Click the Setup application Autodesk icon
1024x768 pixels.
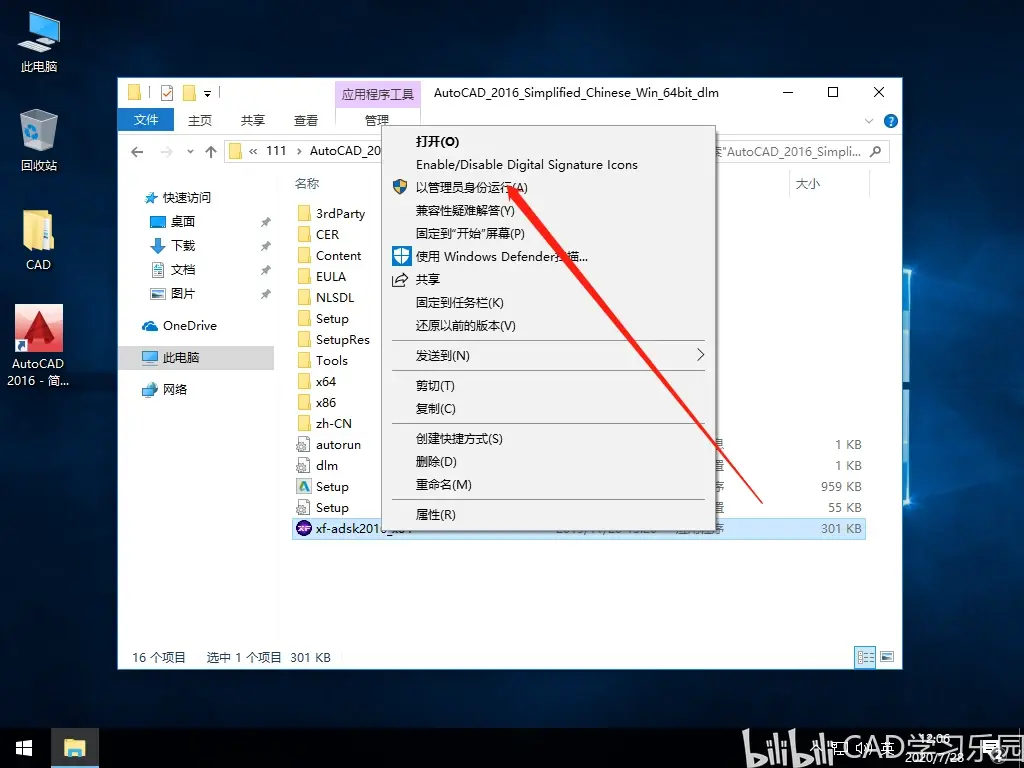pos(304,487)
